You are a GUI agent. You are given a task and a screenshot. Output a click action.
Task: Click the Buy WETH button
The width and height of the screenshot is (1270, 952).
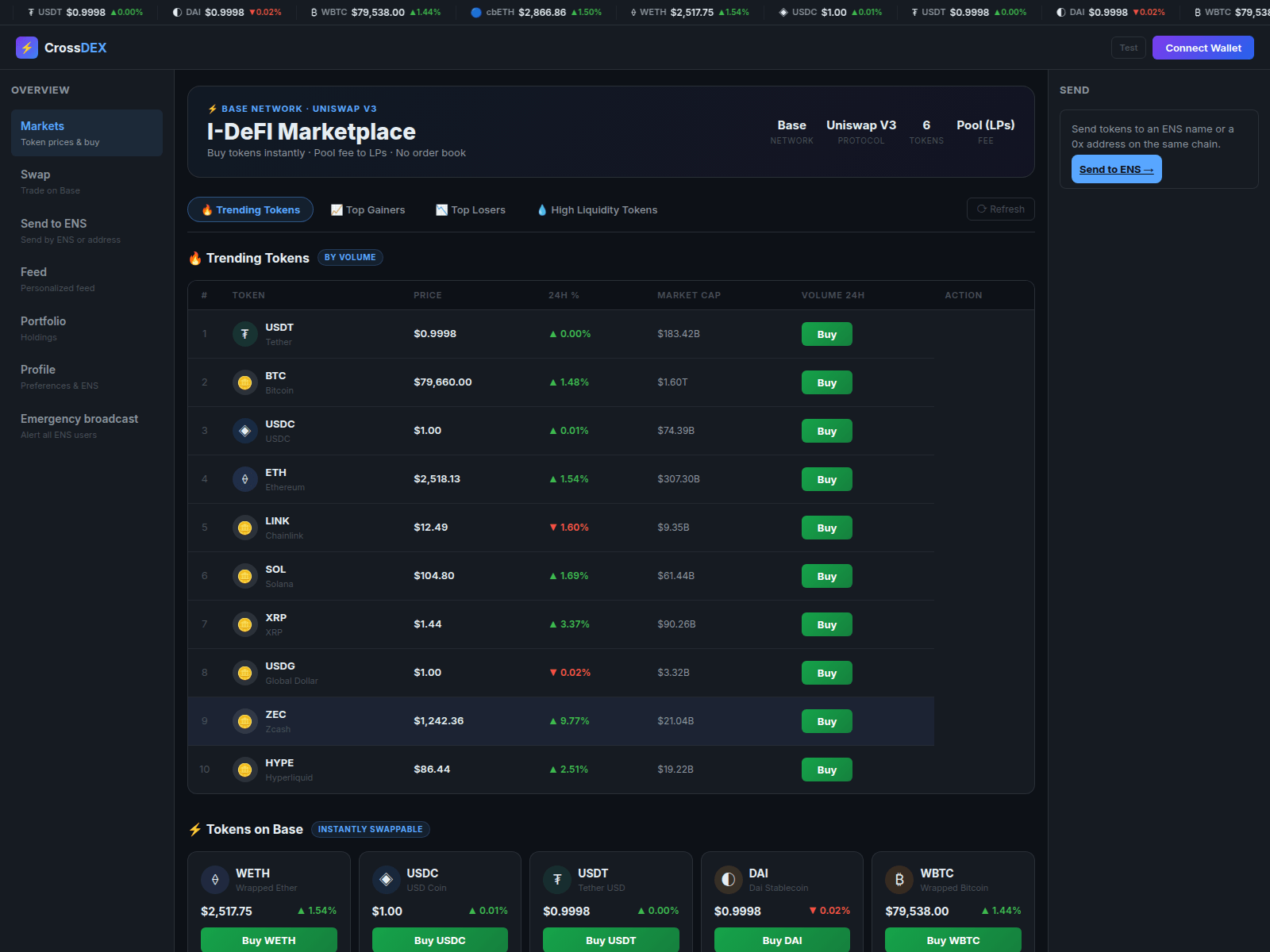[x=269, y=940]
